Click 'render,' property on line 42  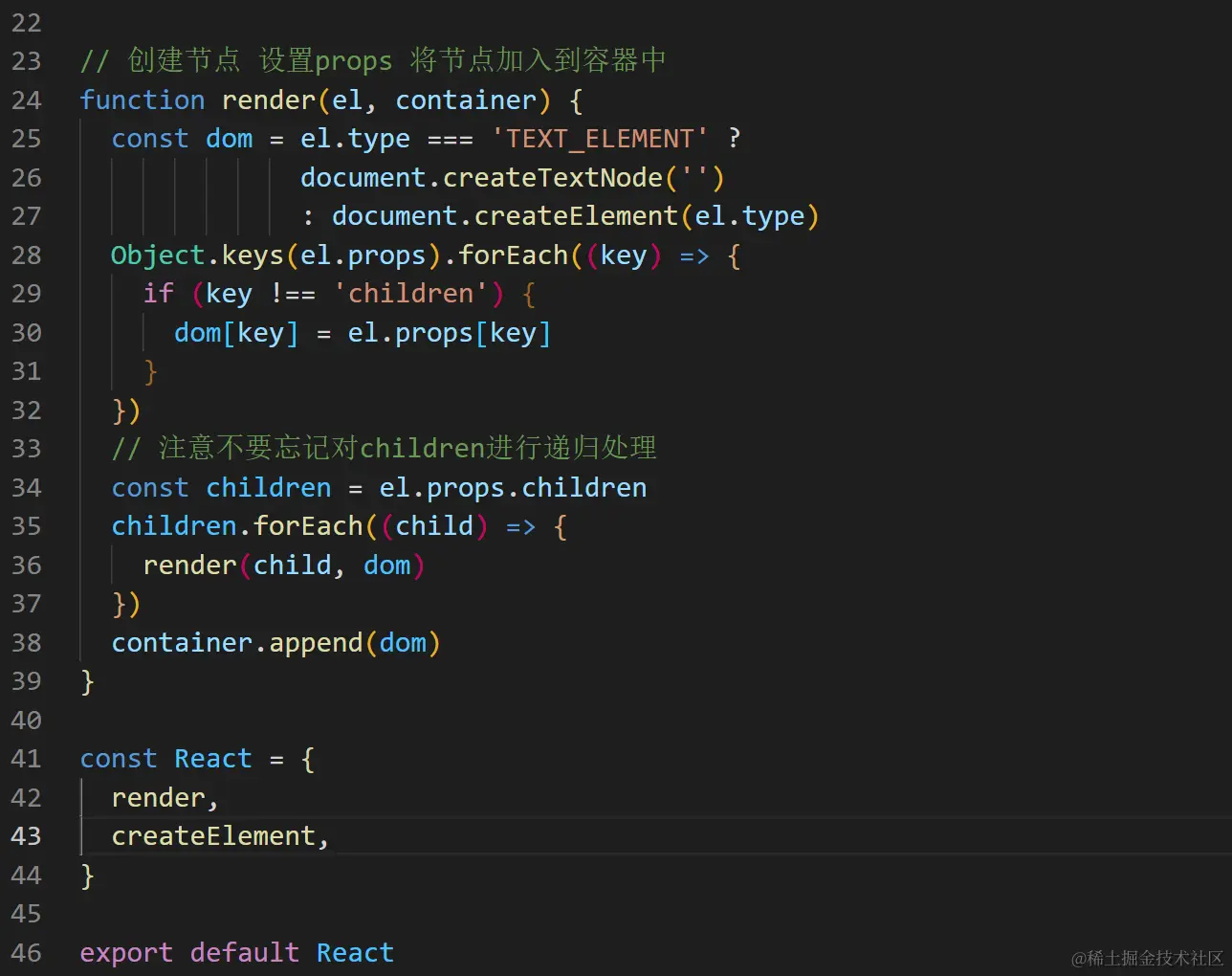(165, 798)
